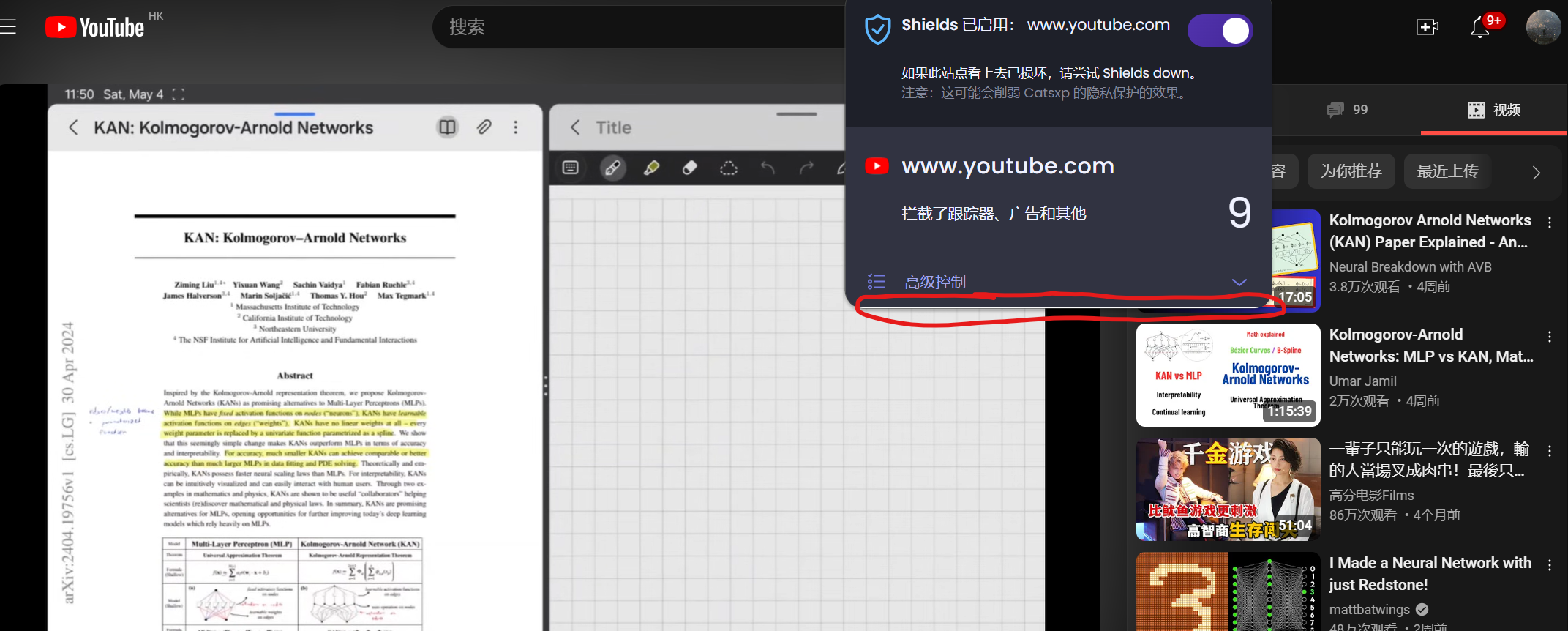This screenshot has width=1568, height=631.
Task: Click the blocked items count 9
Action: (x=1239, y=213)
